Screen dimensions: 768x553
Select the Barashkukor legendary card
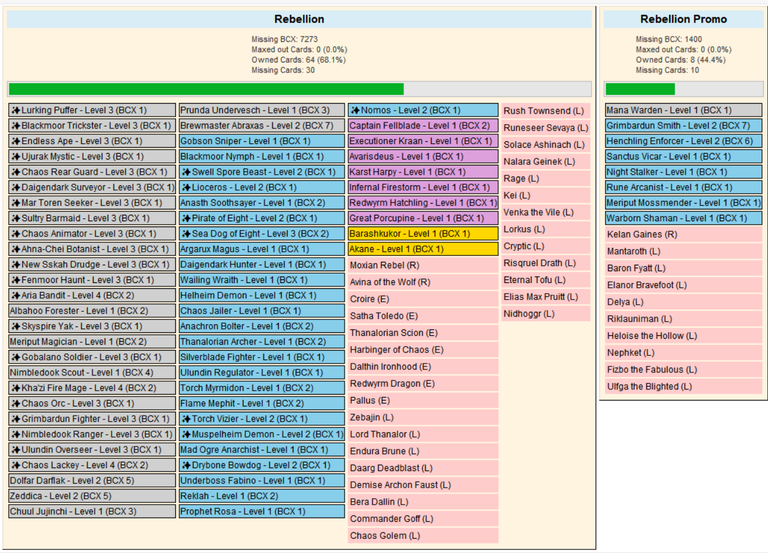tap(423, 234)
